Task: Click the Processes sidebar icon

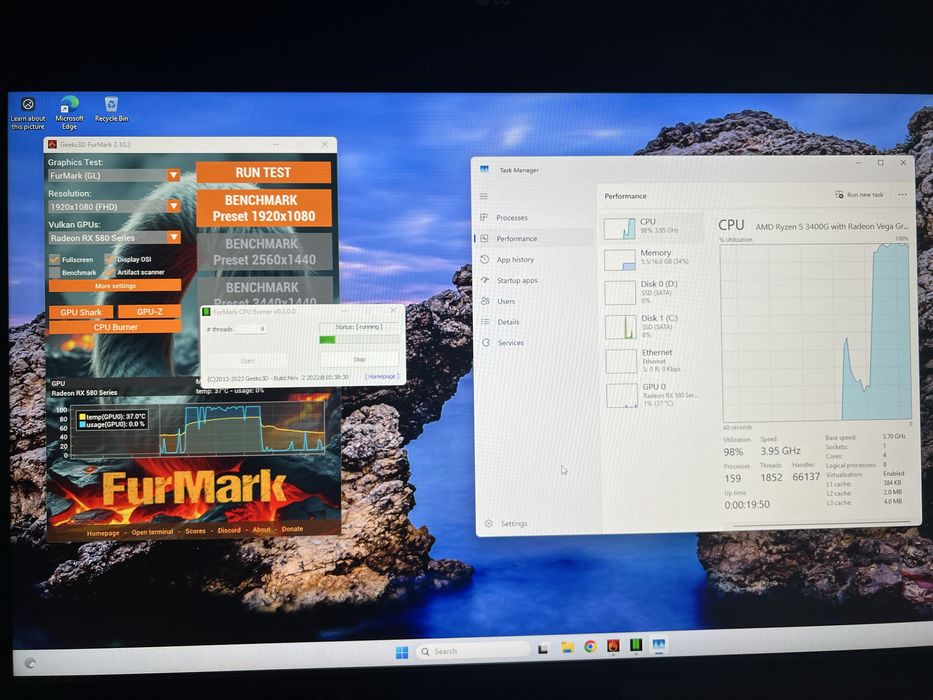Action: pyautogui.click(x=484, y=217)
